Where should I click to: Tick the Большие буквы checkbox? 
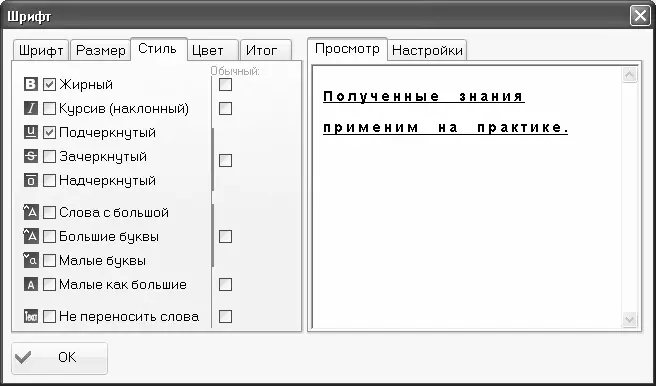point(49,237)
